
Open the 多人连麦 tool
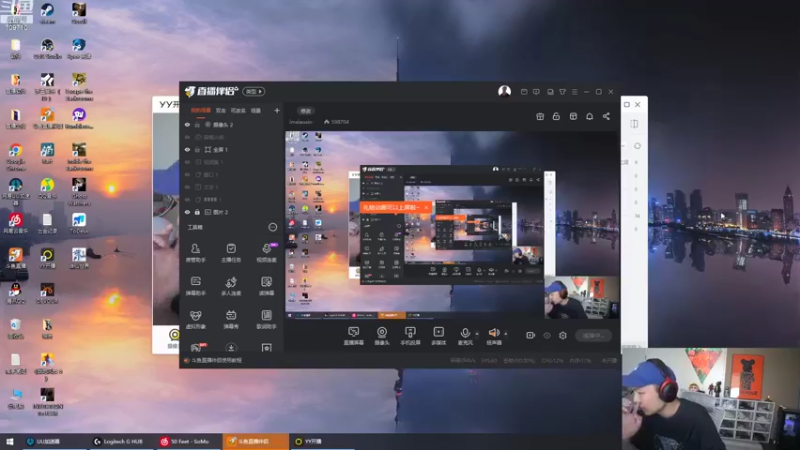(231, 286)
